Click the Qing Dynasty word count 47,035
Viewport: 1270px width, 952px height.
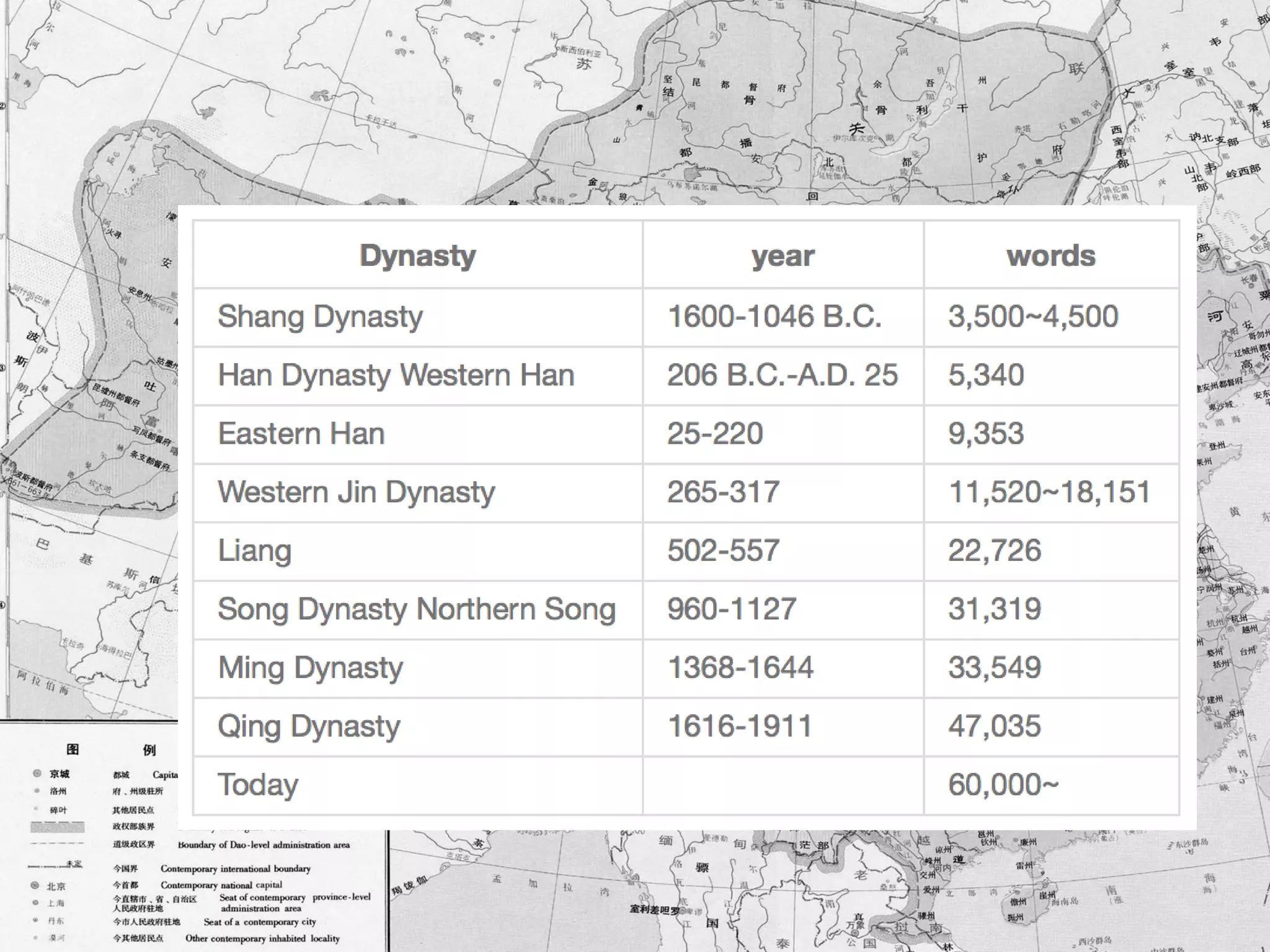coord(994,726)
